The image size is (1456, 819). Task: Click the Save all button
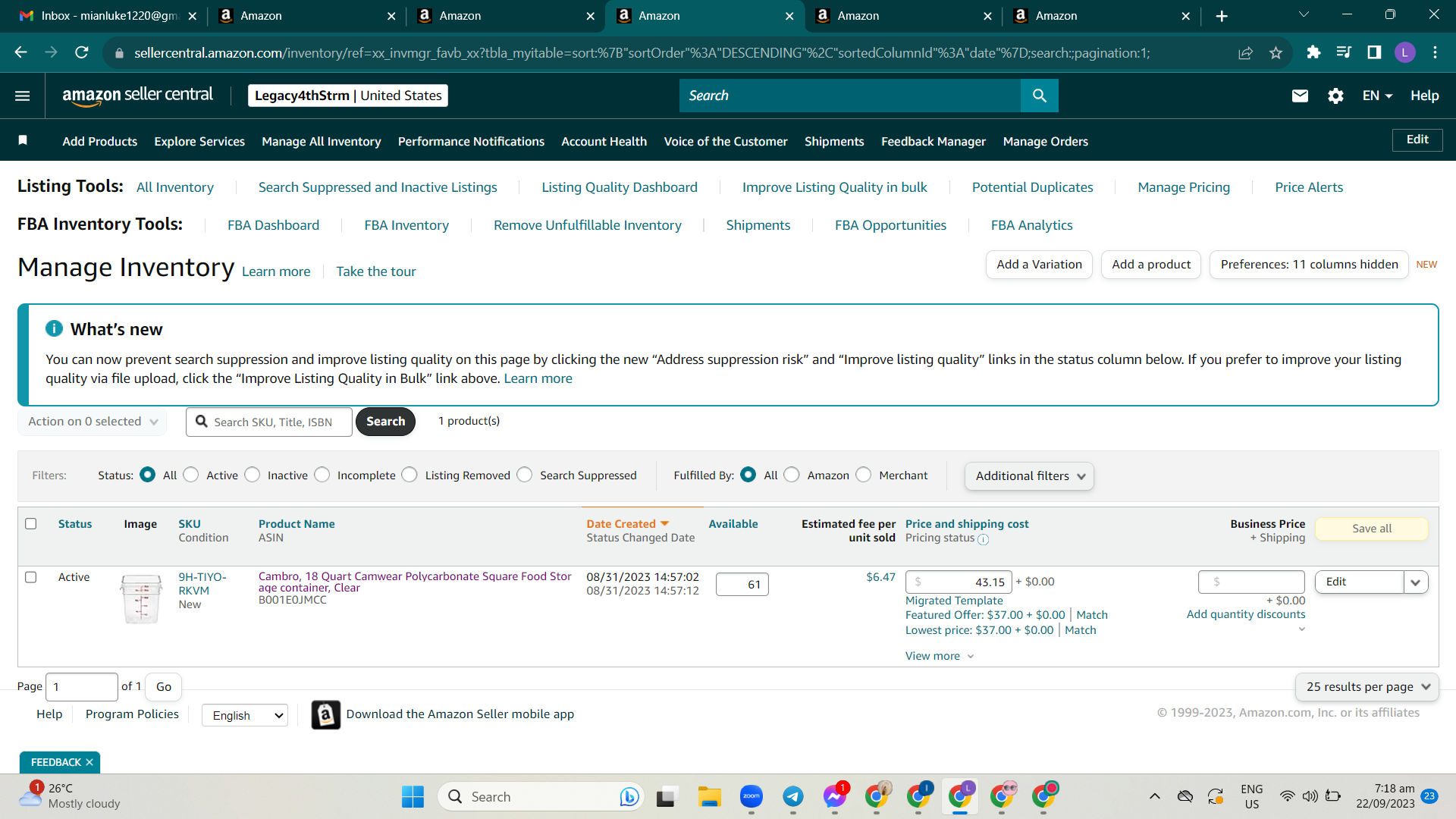1372,529
